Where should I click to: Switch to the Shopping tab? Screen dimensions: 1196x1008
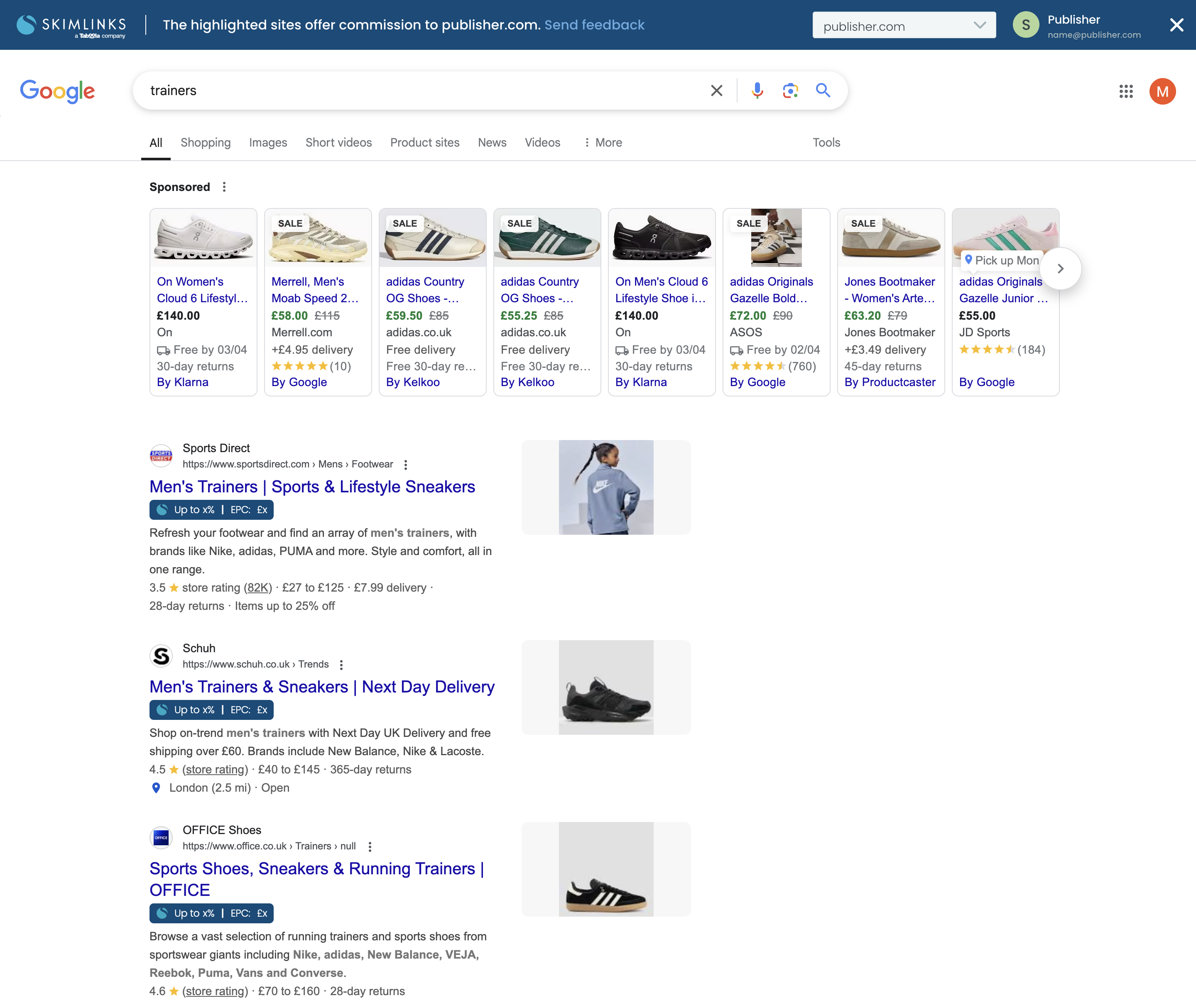tap(206, 142)
